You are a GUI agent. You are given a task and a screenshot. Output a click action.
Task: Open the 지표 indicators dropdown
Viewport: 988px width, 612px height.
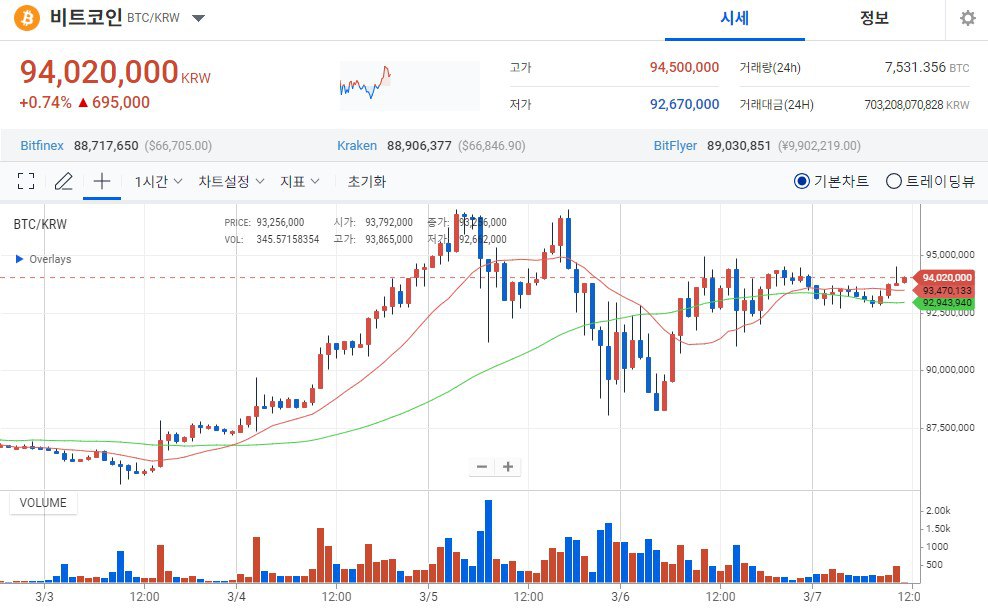(x=300, y=182)
